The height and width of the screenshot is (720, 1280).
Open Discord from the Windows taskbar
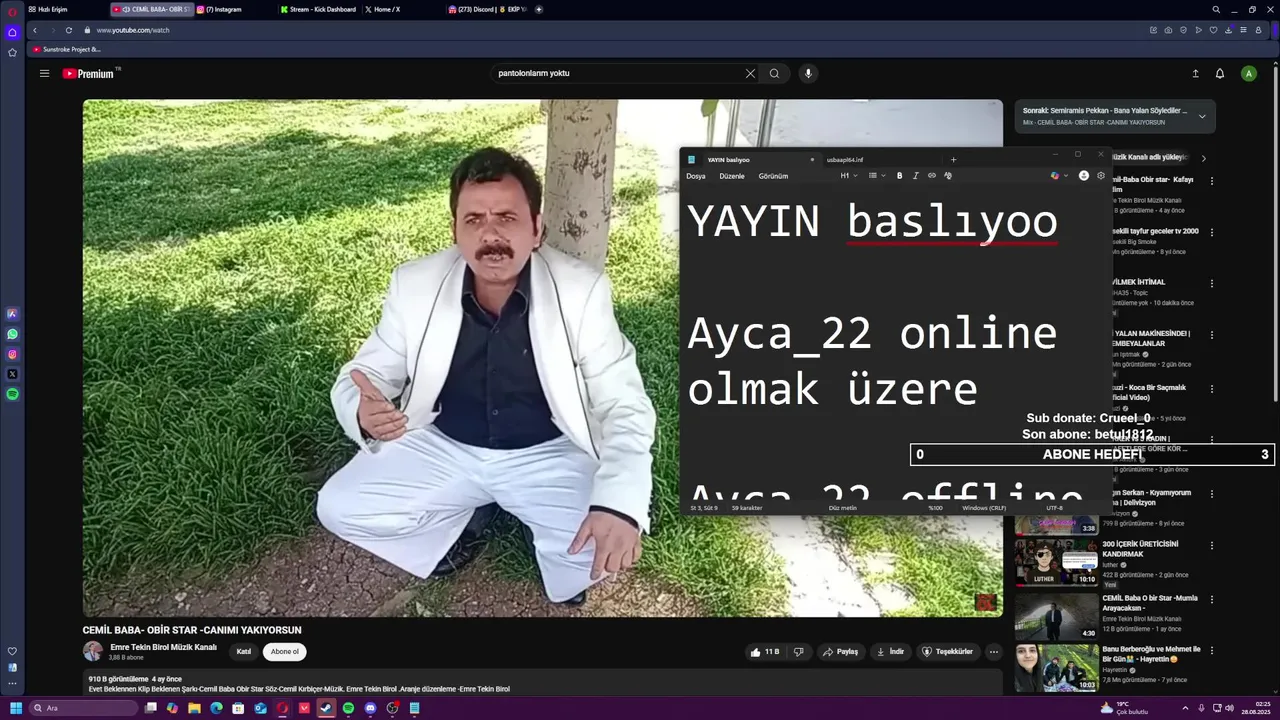pyautogui.click(x=370, y=708)
